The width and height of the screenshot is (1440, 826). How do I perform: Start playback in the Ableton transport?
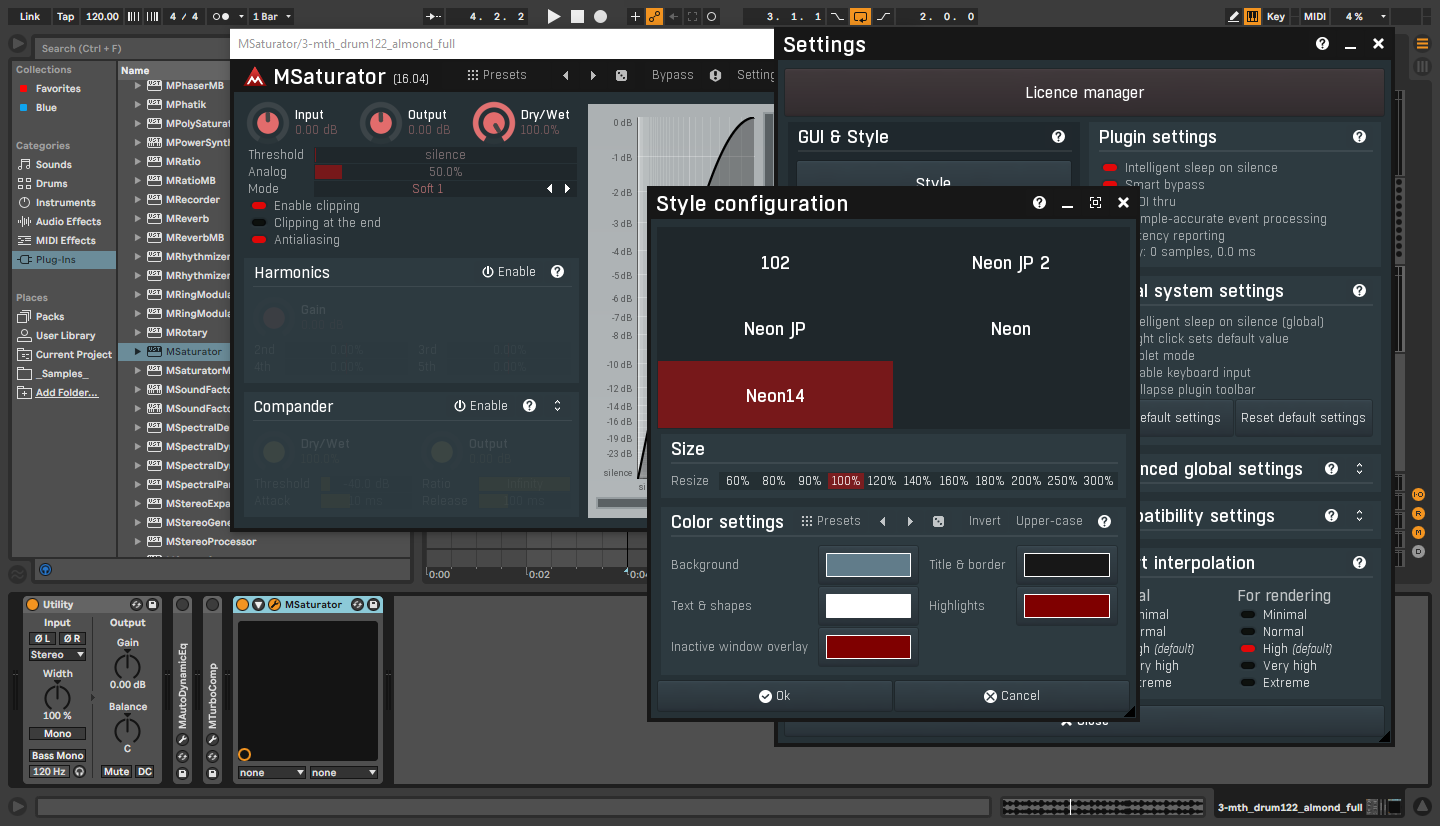tap(554, 16)
